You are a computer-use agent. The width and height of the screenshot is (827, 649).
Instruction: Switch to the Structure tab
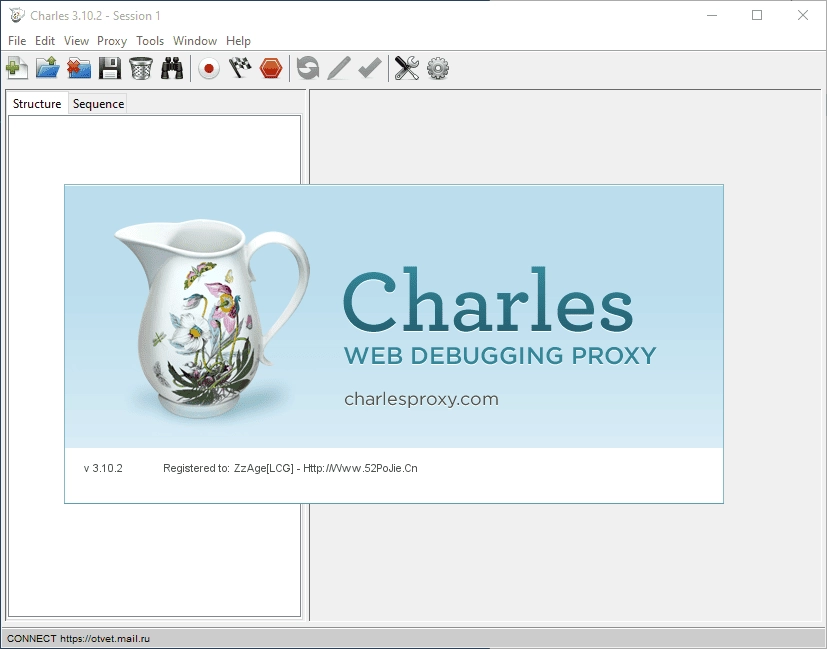point(37,103)
